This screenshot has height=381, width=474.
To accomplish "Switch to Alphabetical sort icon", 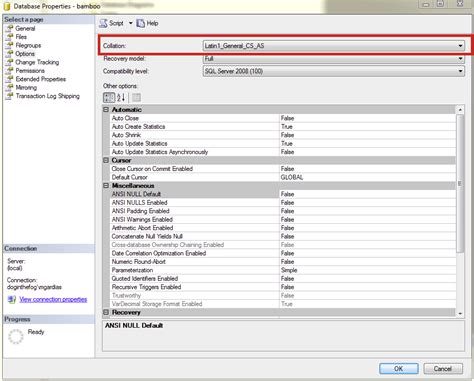I will (x=121, y=97).
